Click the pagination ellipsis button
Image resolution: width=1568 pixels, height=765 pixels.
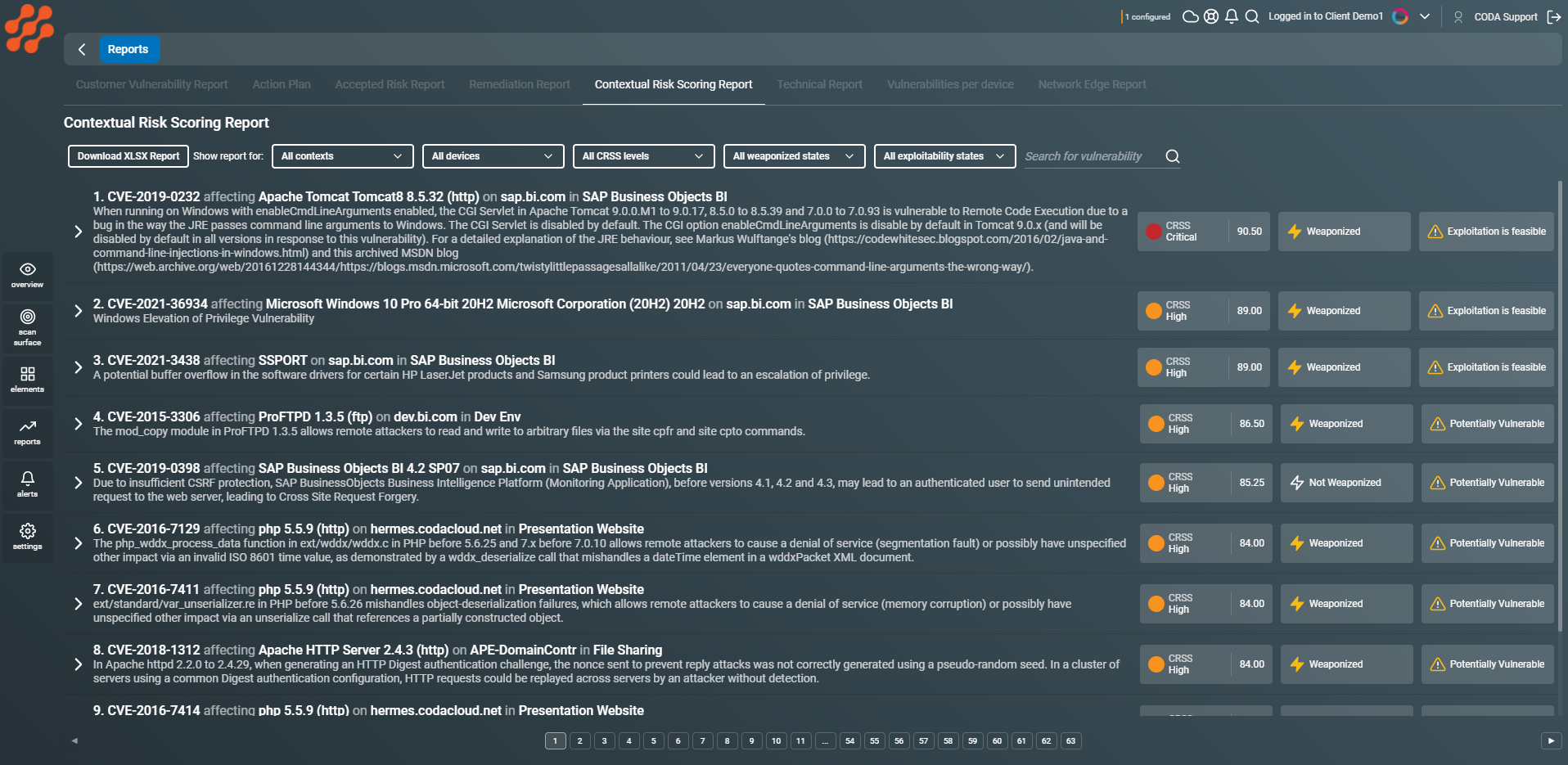(x=826, y=741)
